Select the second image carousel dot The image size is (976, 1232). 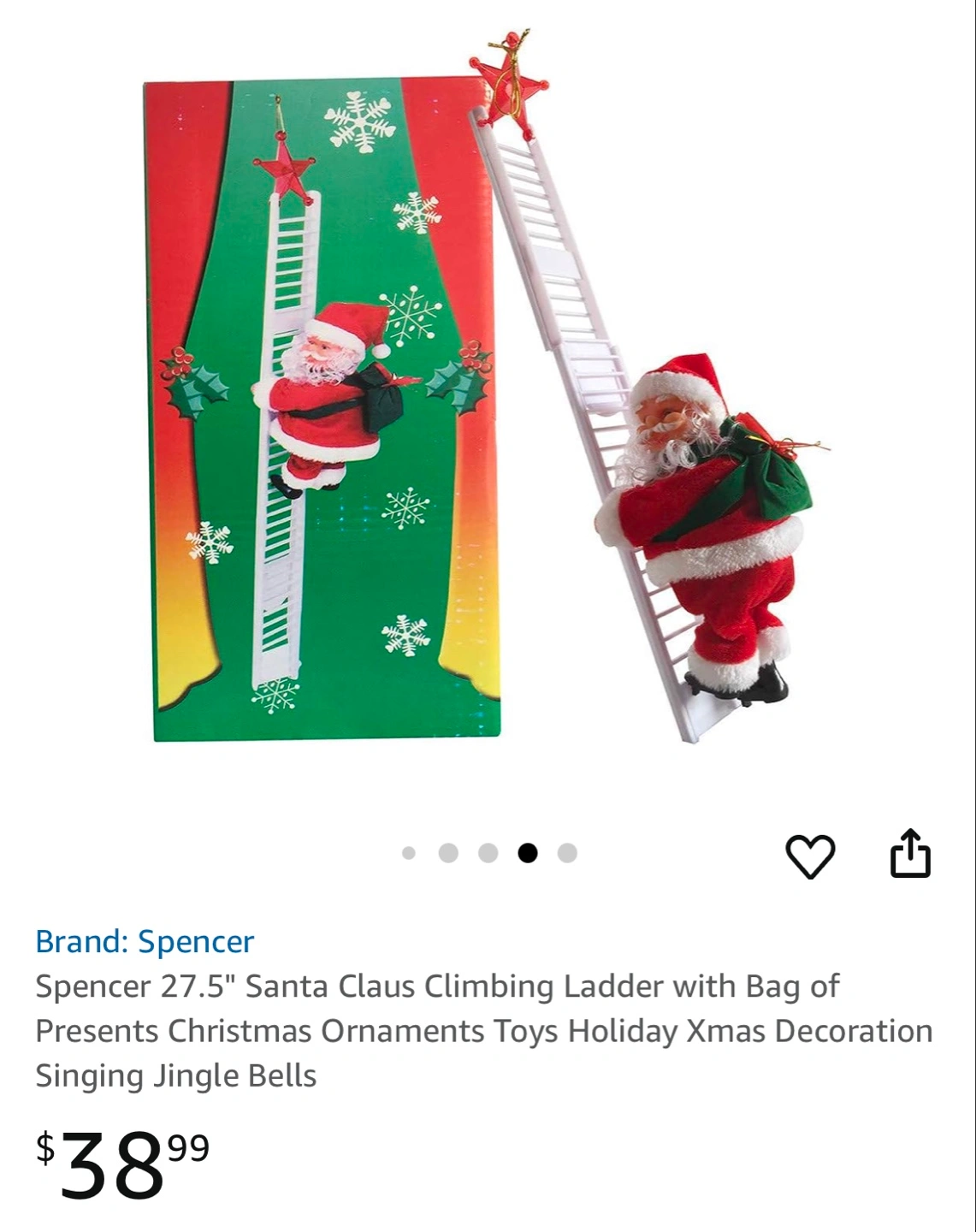click(448, 853)
